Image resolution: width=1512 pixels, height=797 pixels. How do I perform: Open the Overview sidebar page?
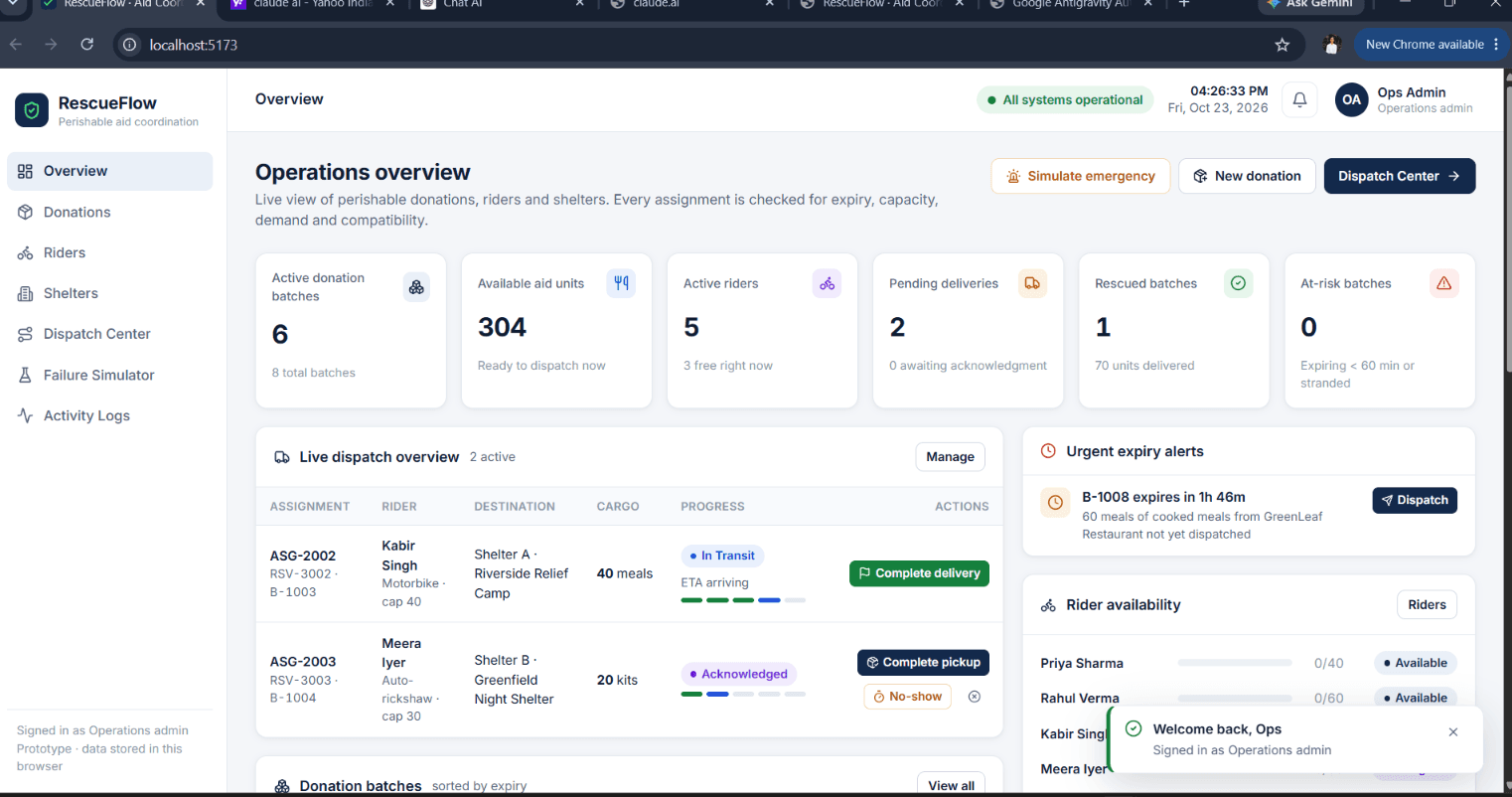click(110, 171)
